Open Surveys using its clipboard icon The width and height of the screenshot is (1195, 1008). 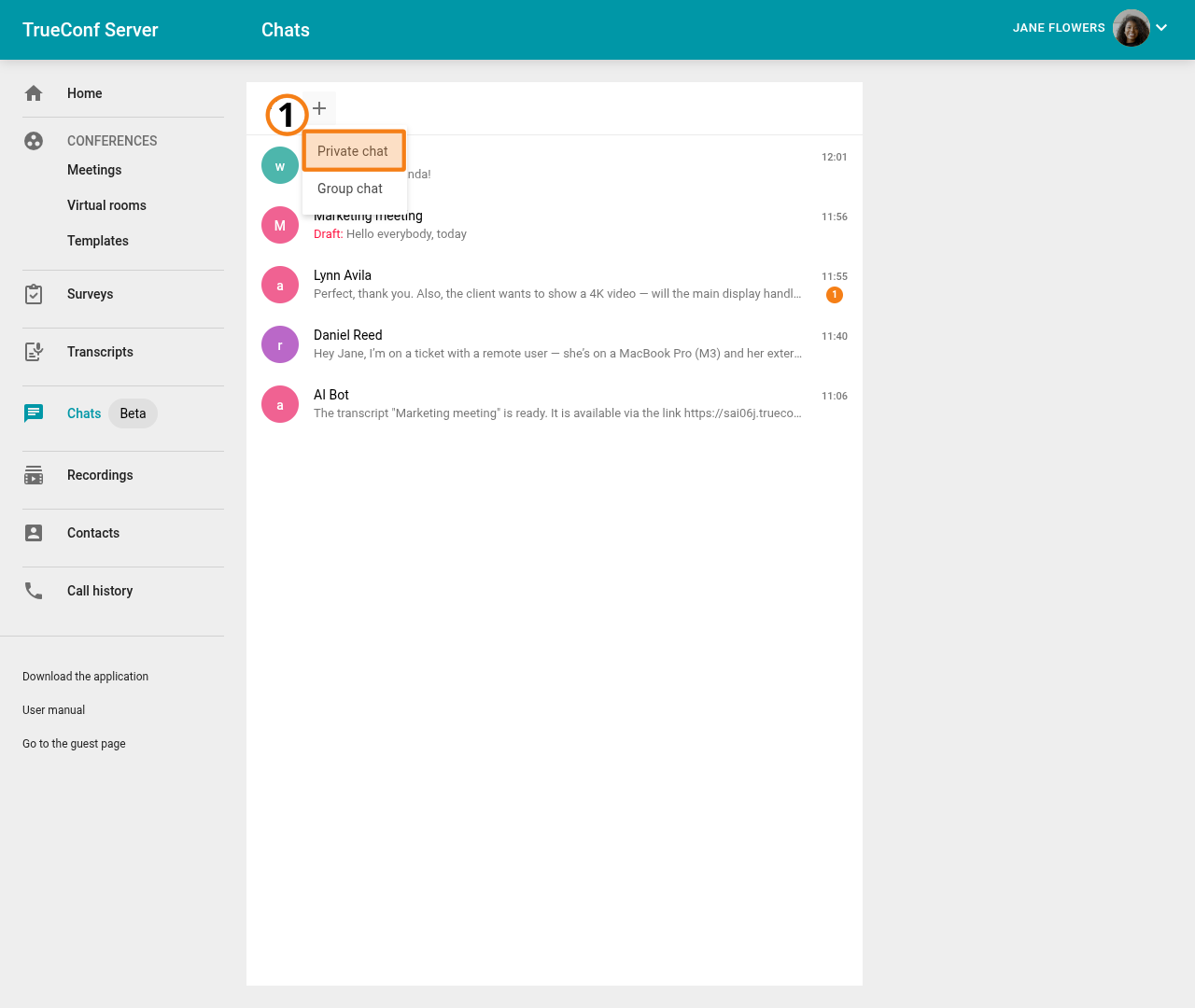point(34,293)
